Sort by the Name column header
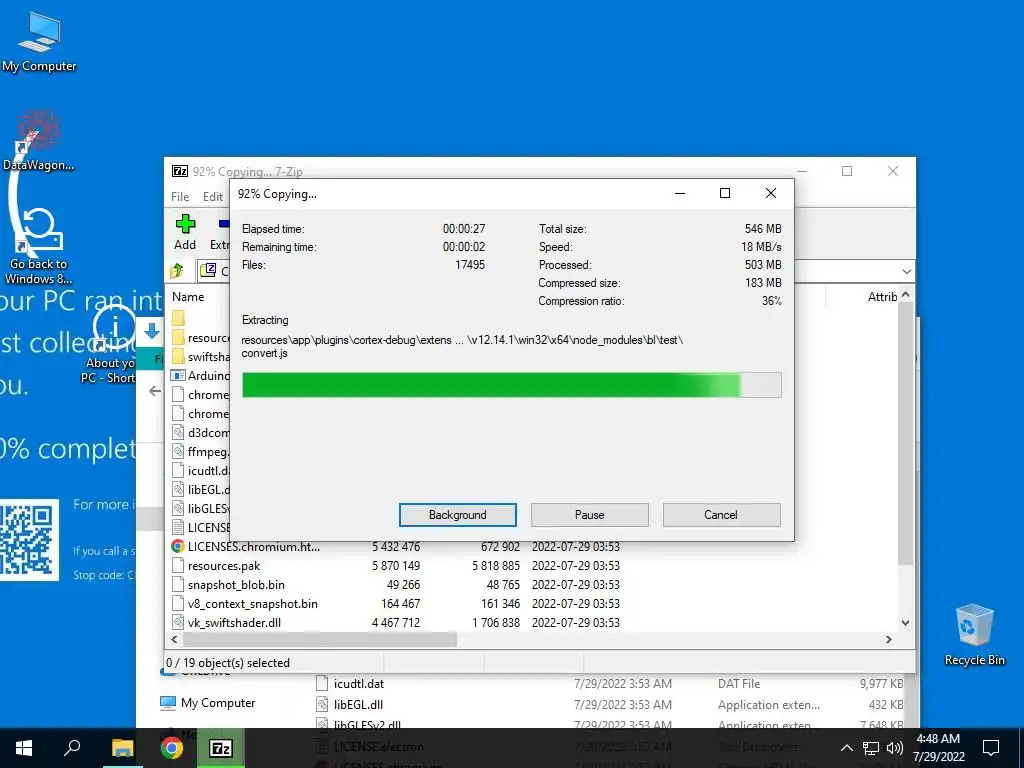Image resolution: width=1024 pixels, height=768 pixels. (x=188, y=296)
